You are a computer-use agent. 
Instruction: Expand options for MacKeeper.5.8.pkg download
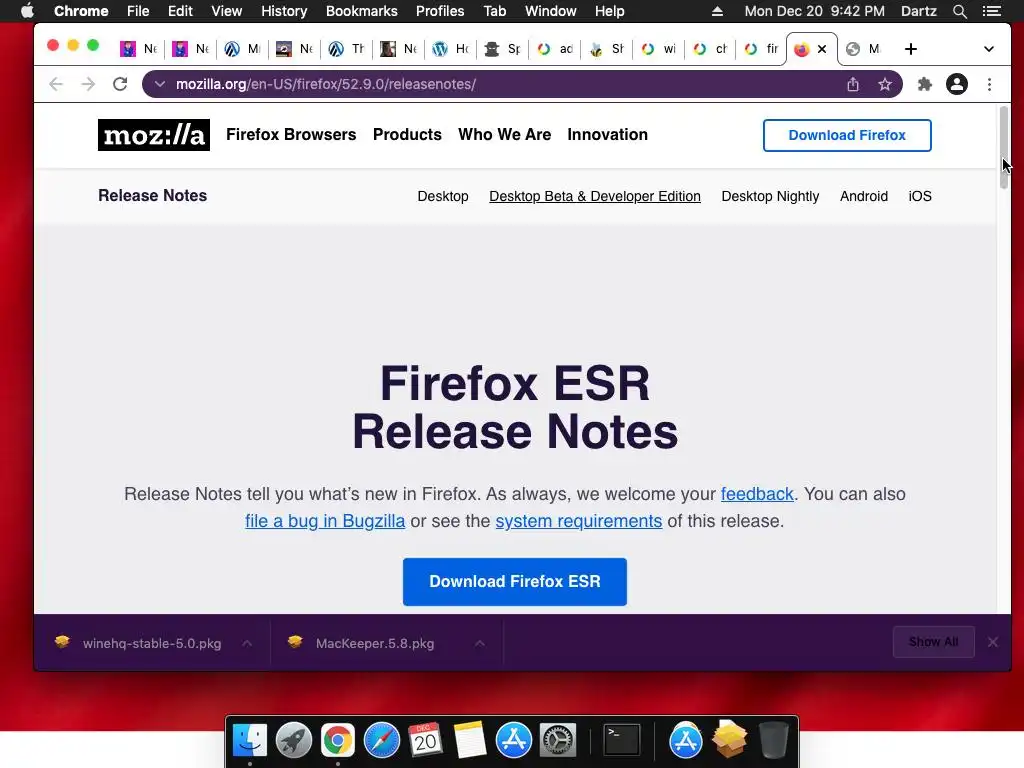click(479, 643)
